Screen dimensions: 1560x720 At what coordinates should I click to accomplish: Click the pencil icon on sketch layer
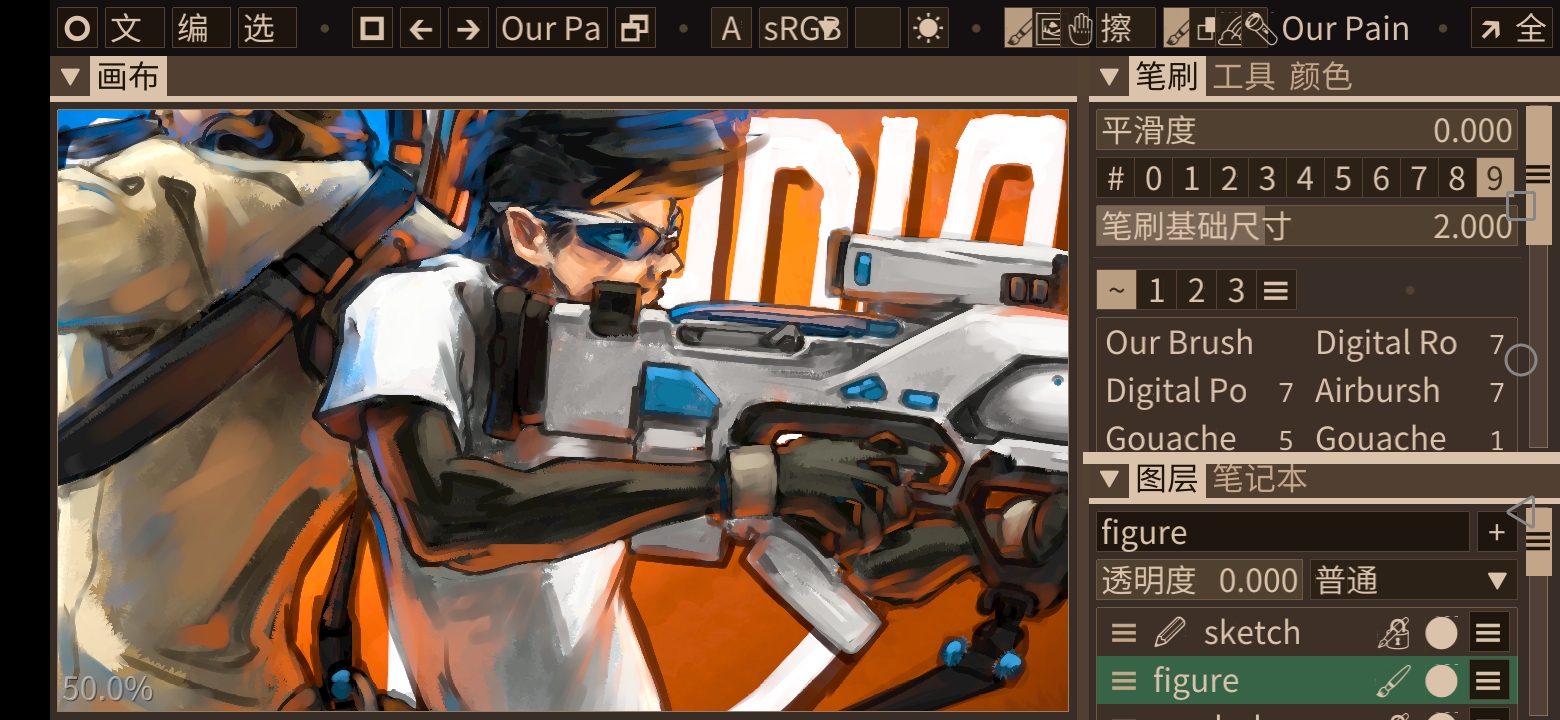(1168, 633)
